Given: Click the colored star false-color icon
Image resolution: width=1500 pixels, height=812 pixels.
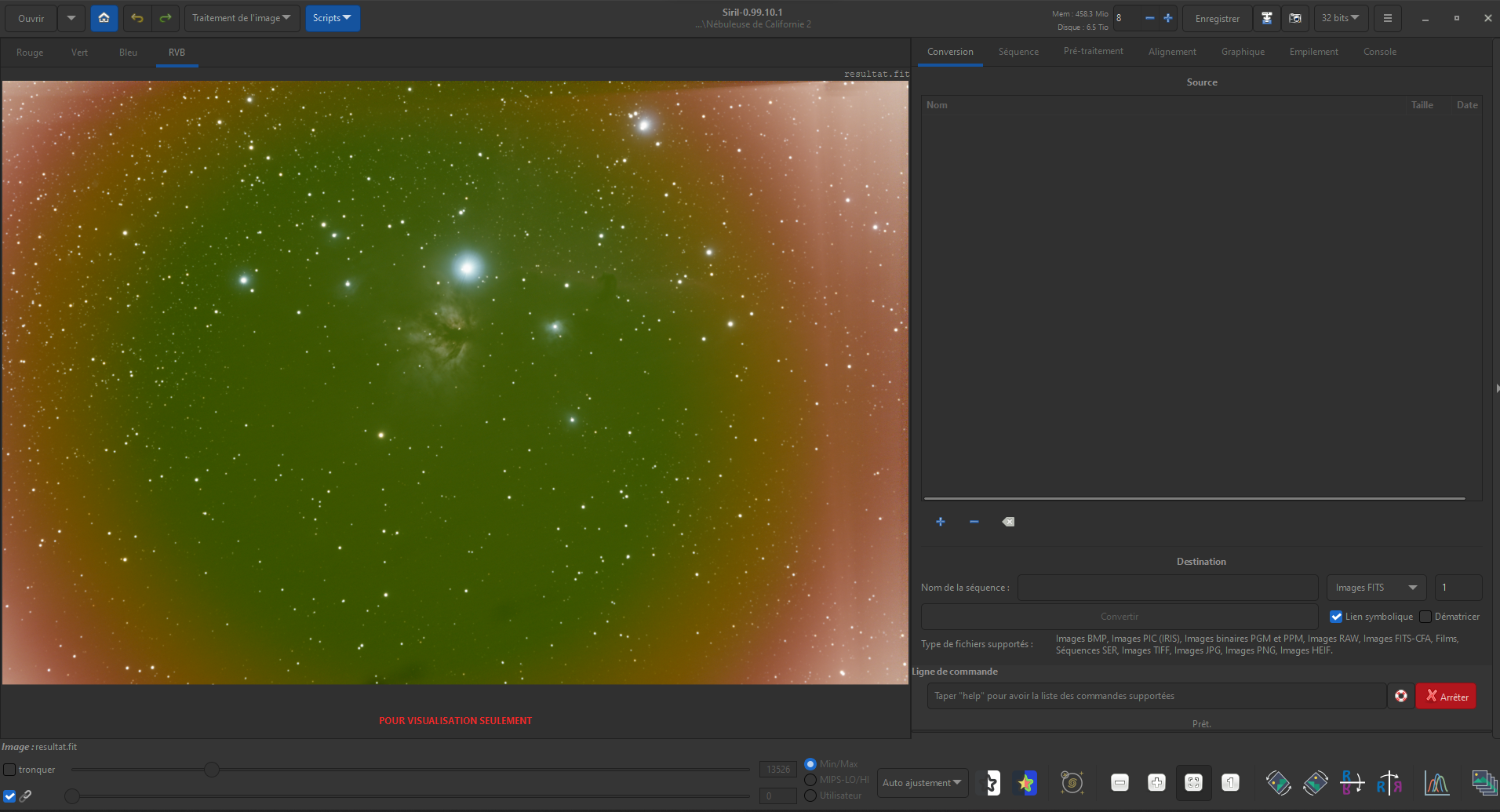Looking at the screenshot, I should click(x=1025, y=782).
